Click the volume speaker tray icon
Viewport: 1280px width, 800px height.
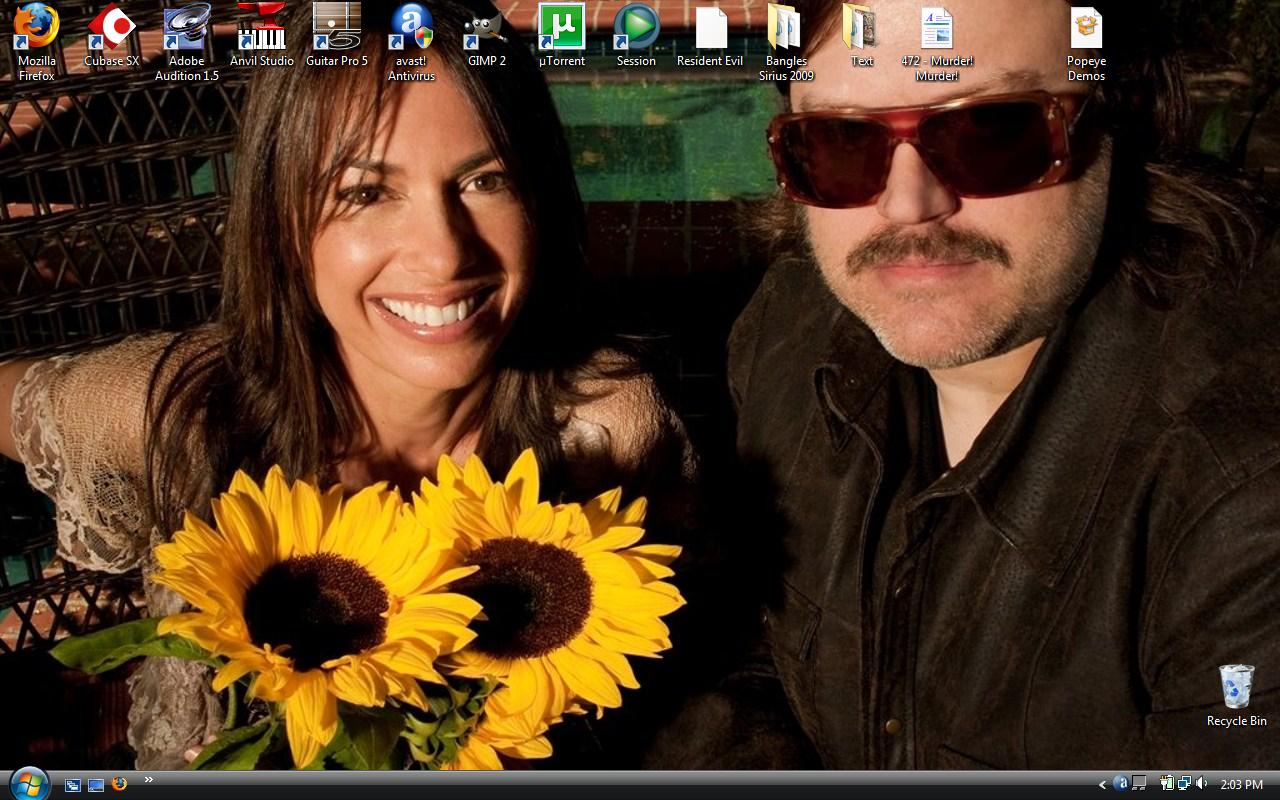(x=1201, y=784)
